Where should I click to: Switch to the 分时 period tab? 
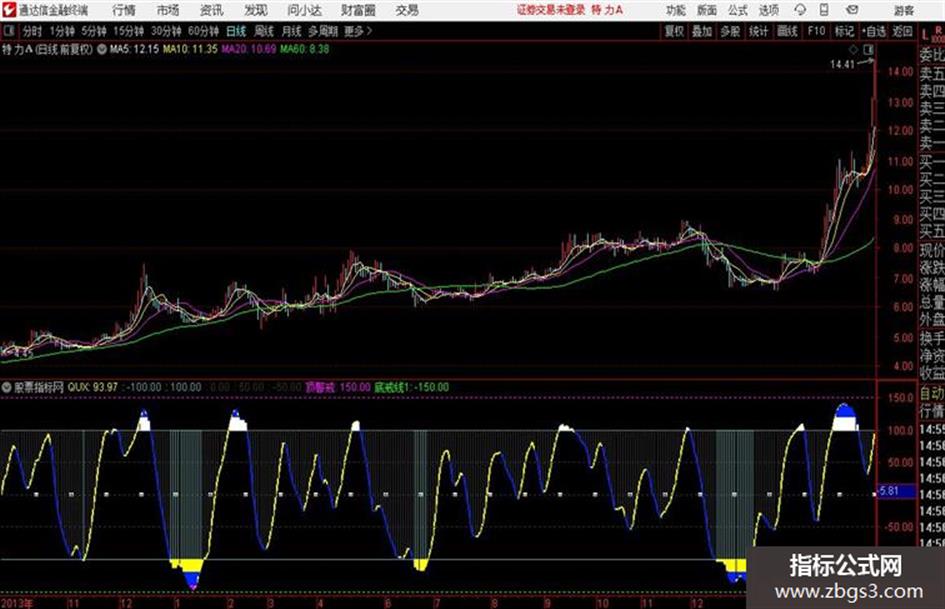33,31
